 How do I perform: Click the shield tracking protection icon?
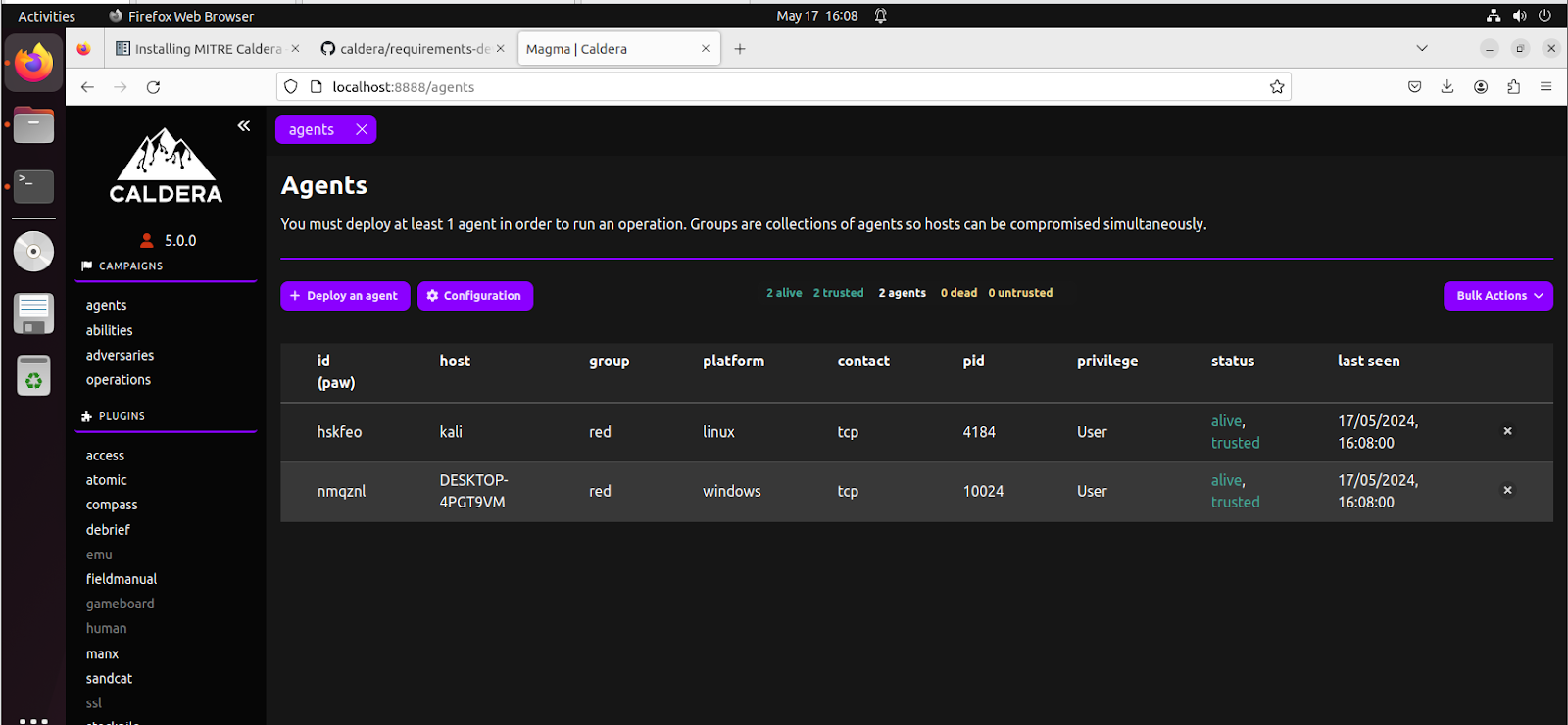click(291, 86)
